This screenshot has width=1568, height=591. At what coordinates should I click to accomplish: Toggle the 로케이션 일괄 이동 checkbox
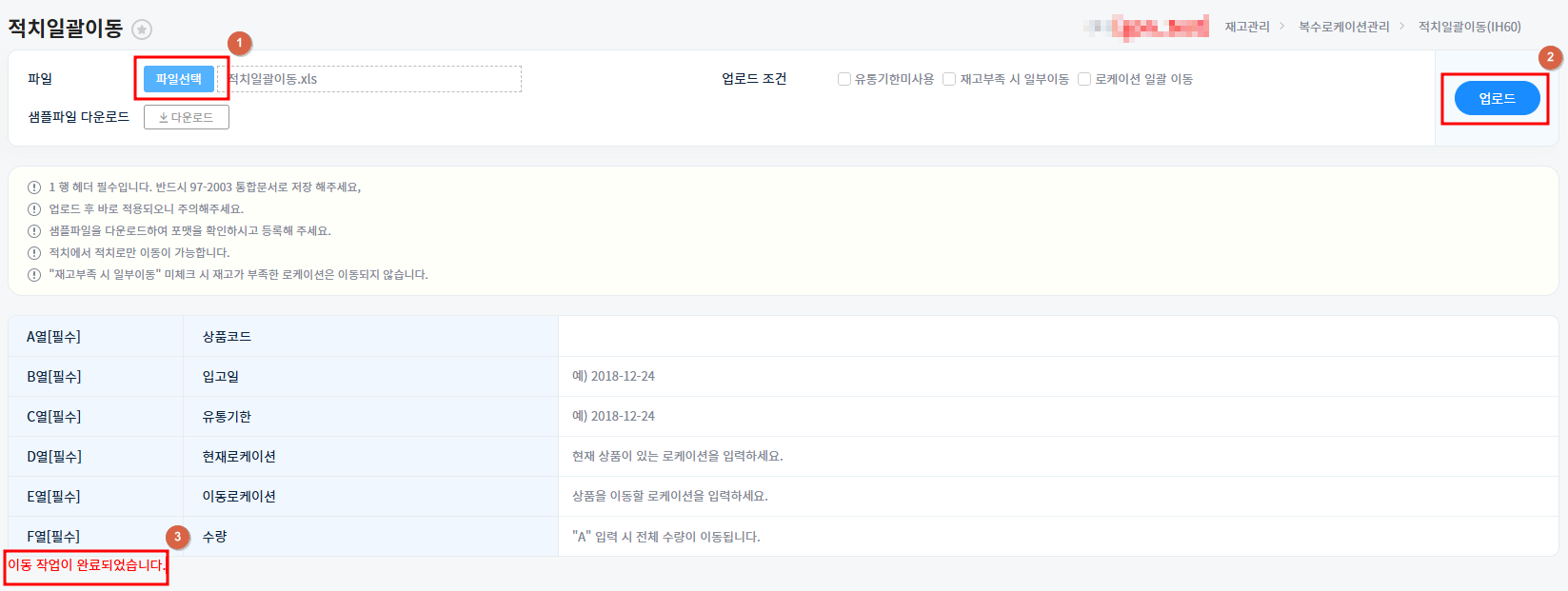(1084, 79)
